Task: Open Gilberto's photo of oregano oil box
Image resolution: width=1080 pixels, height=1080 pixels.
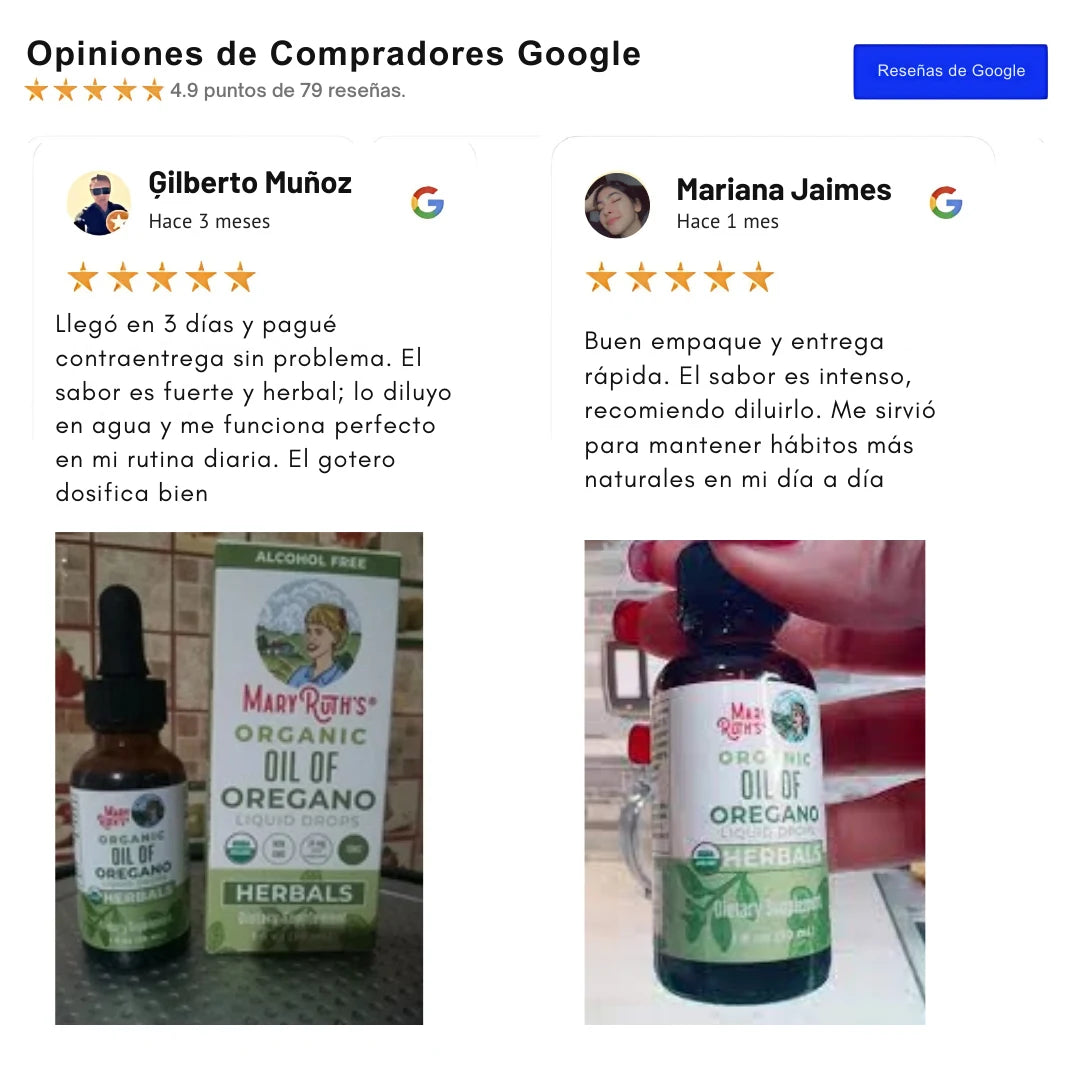Action: (x=239, y=778)
